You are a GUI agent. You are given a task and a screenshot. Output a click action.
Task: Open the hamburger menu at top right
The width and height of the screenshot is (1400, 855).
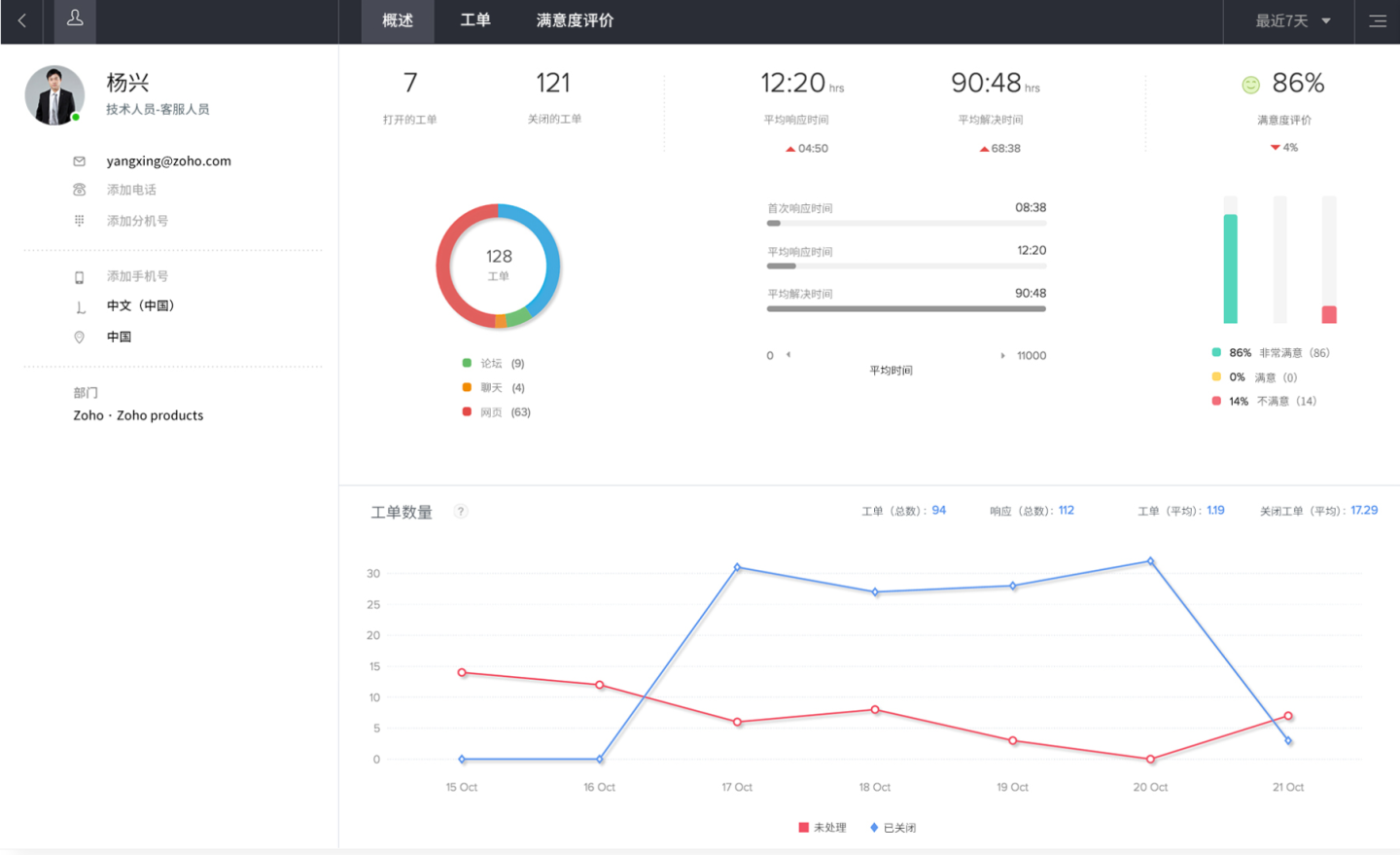click(1377, 20)
